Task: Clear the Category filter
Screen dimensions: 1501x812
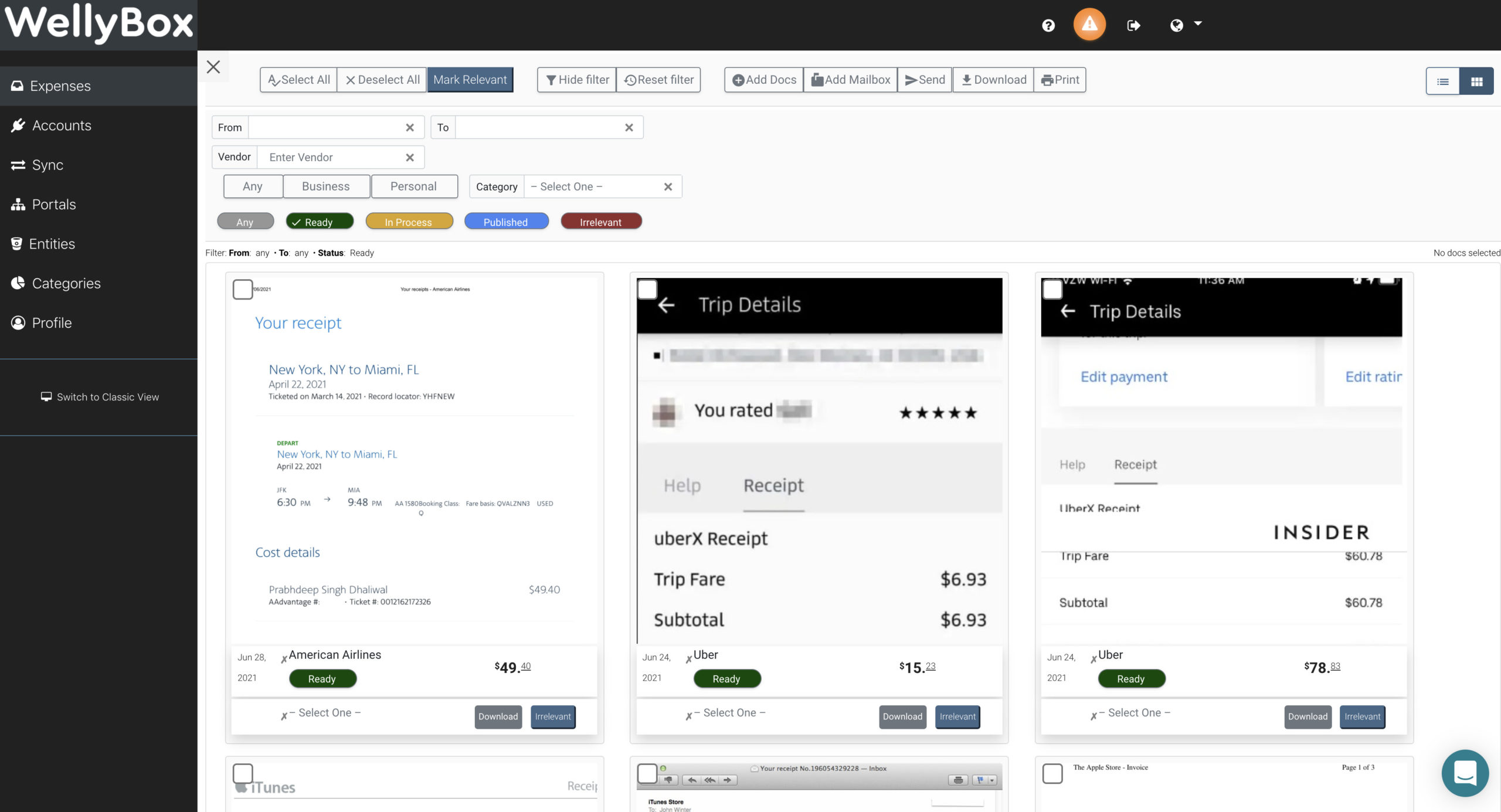Action: (x=668, y=186)
